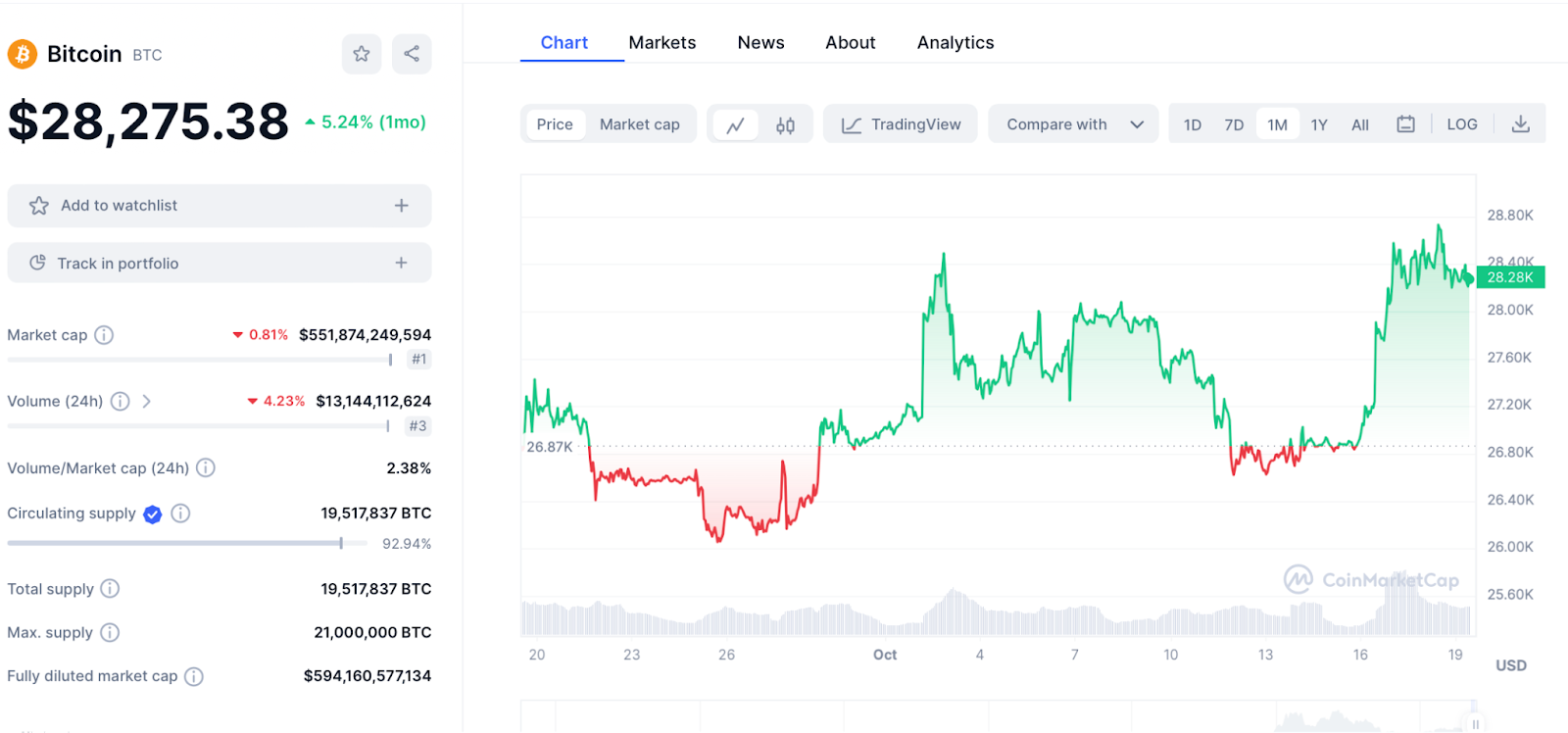Click the 21,000,000 BTC max supply value
The width and height of the screenshot is (1568, 733).
coord(372,632)
